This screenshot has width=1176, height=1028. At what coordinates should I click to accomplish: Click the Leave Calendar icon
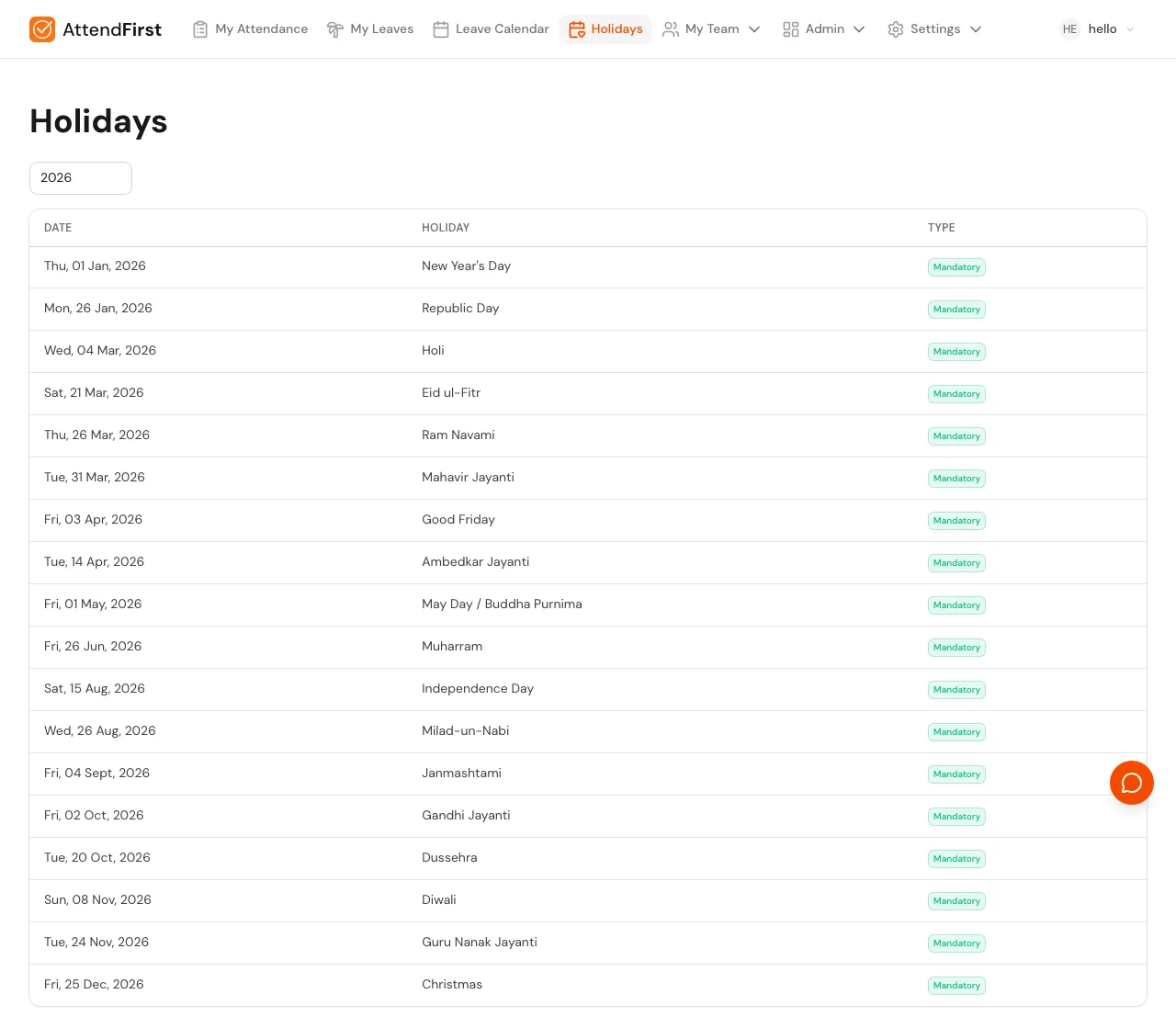442,28
